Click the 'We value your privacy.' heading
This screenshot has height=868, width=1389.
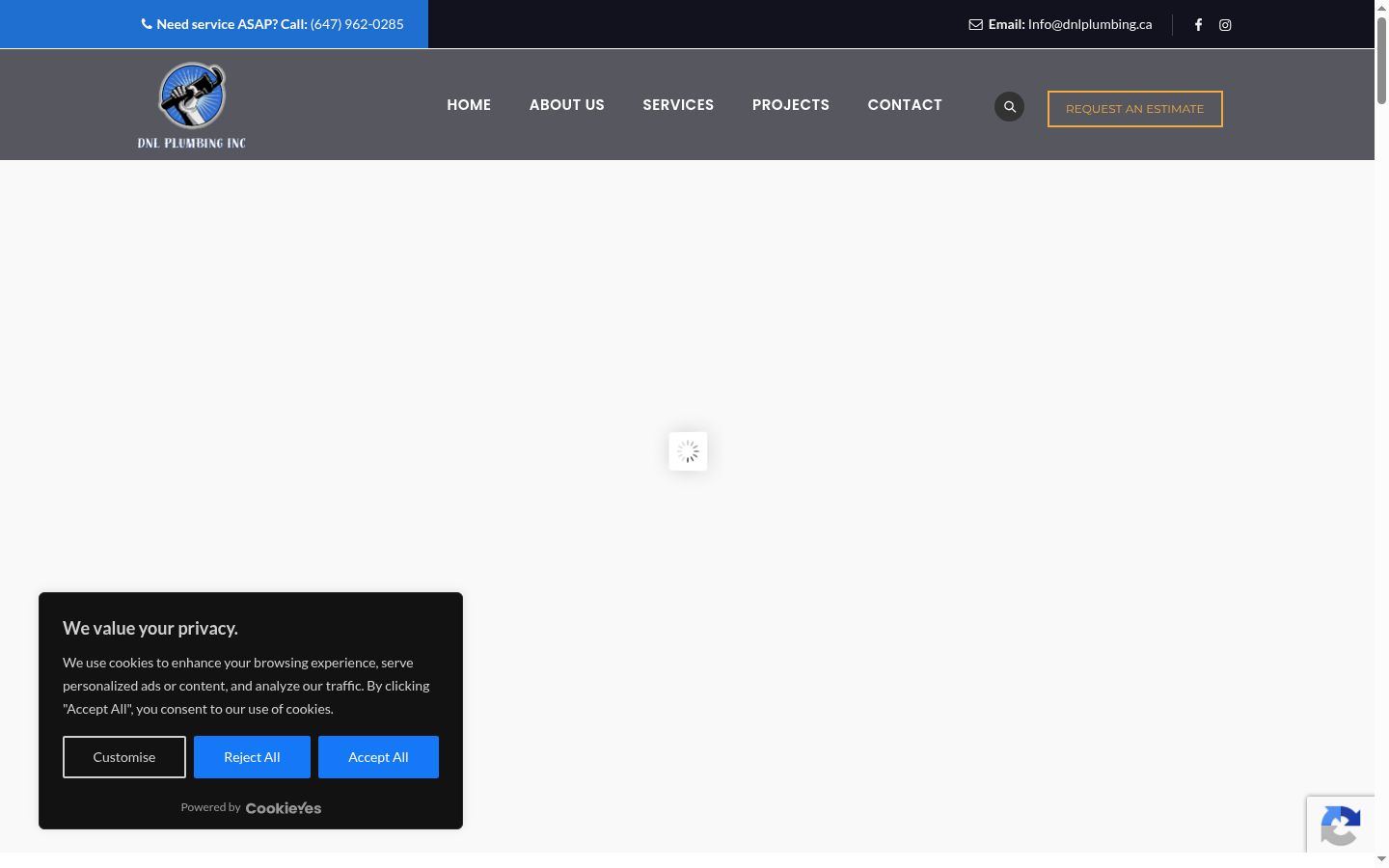150,628
